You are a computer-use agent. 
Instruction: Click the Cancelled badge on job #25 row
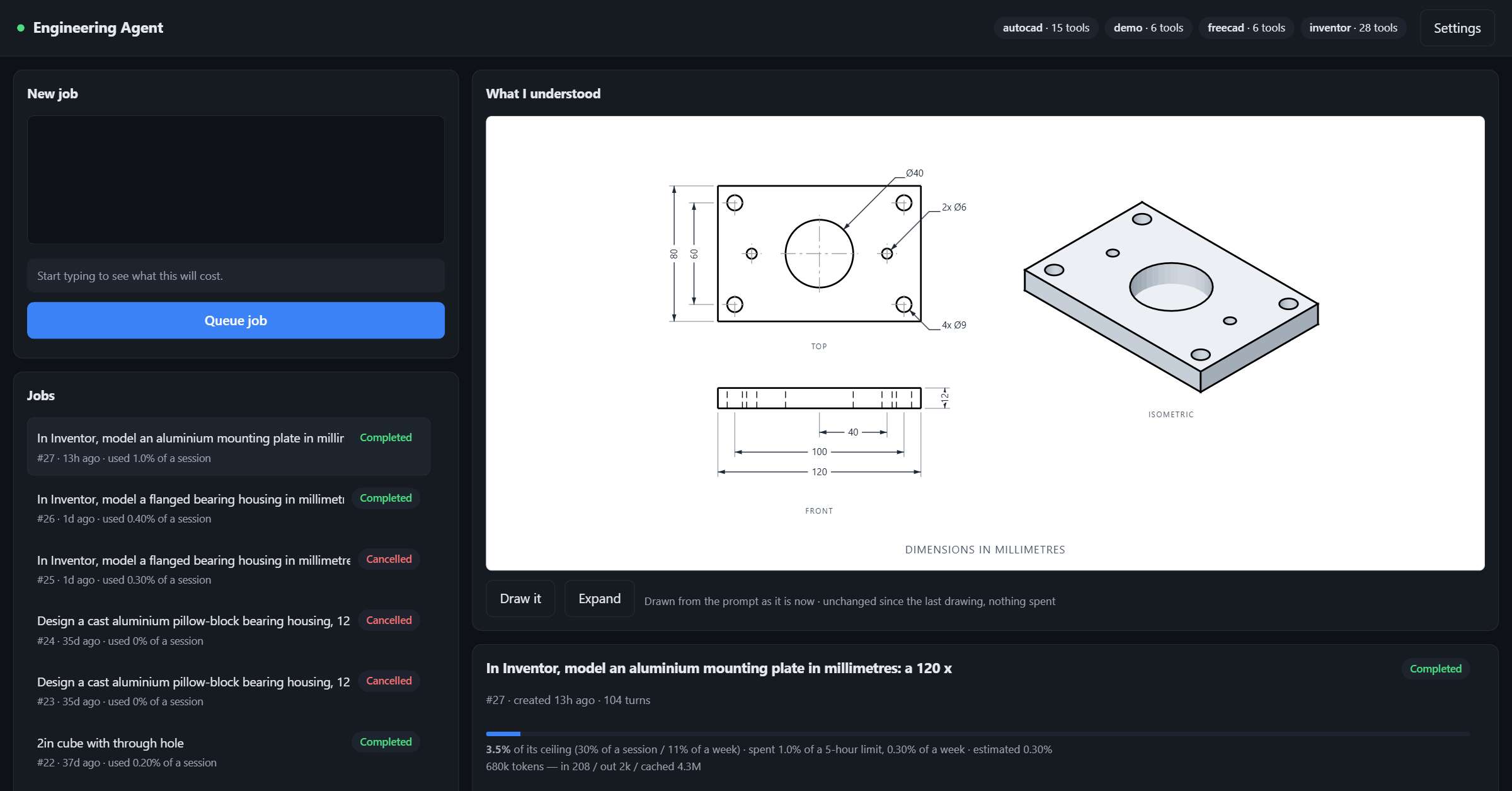(389, 559)
